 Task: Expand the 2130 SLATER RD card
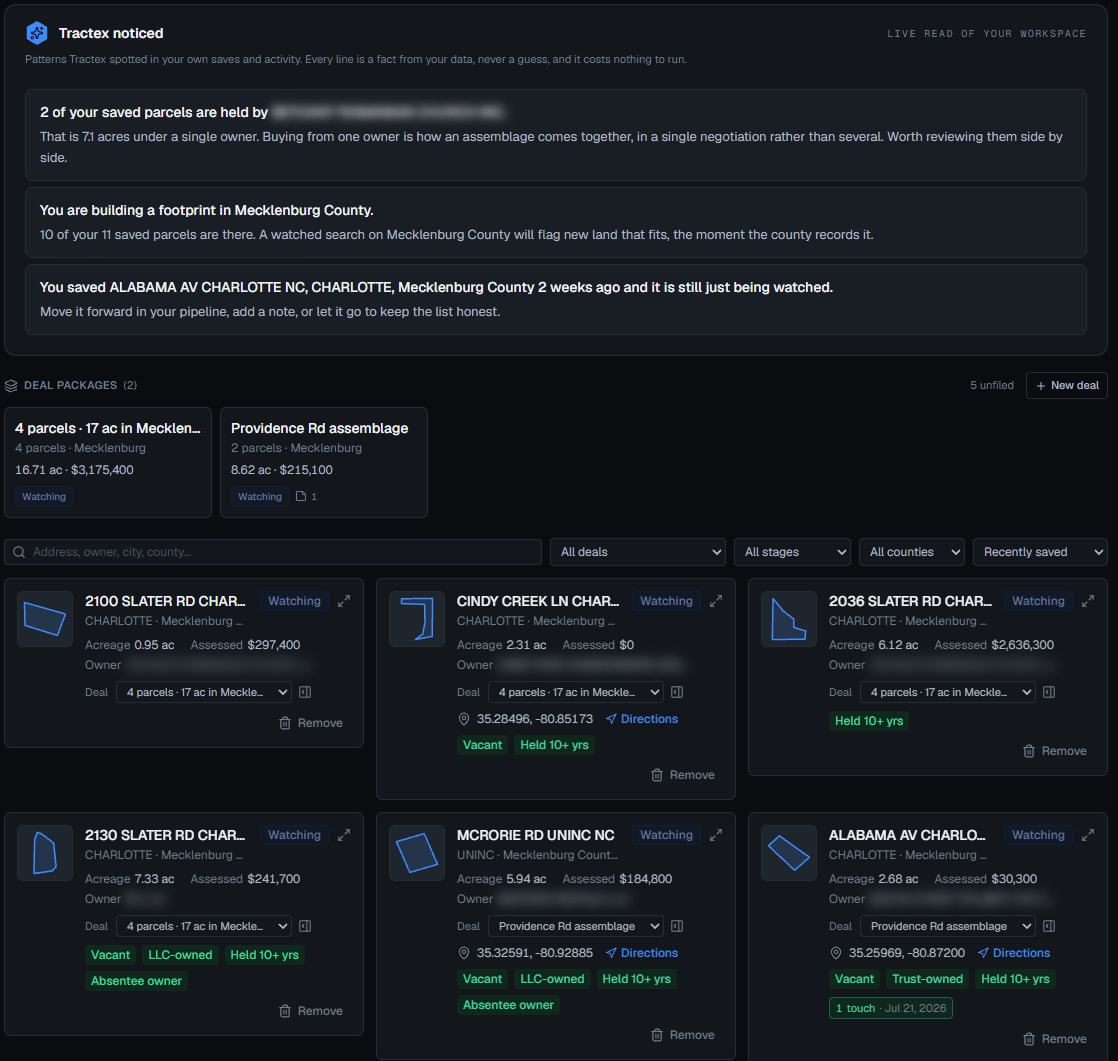[344, 835]
